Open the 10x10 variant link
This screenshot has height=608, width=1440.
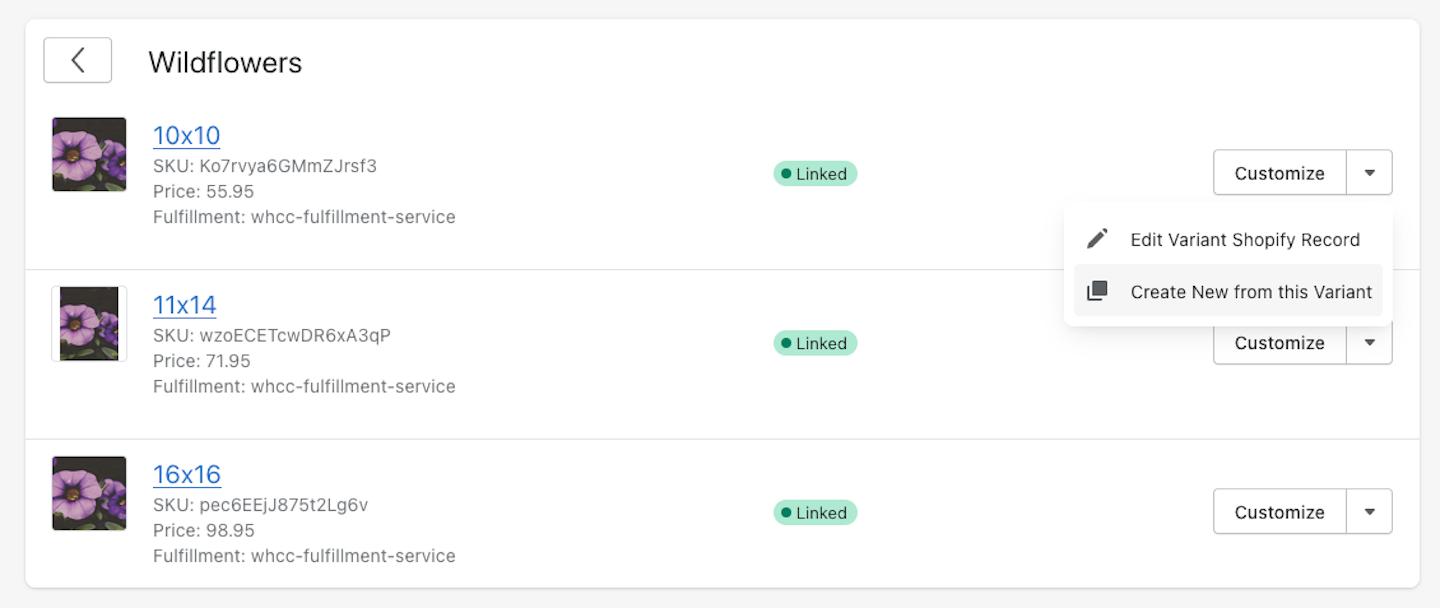186,135
